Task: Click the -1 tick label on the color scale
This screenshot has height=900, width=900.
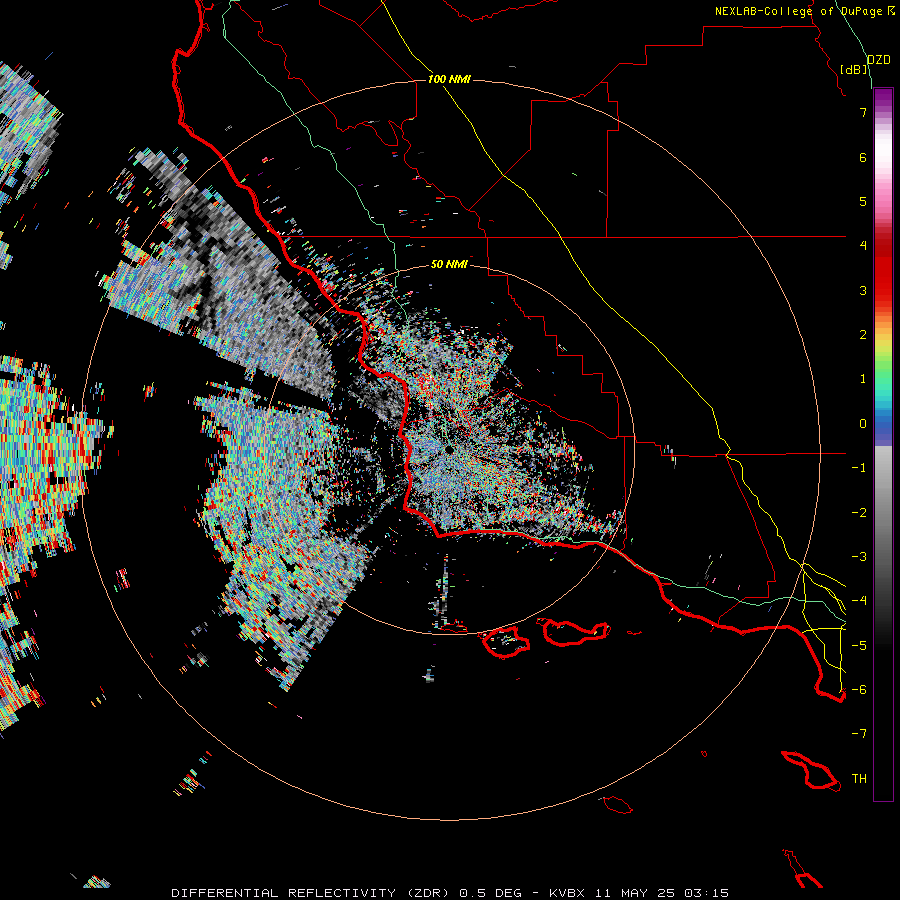Action: pyautogui.click(x=859, y=468)
